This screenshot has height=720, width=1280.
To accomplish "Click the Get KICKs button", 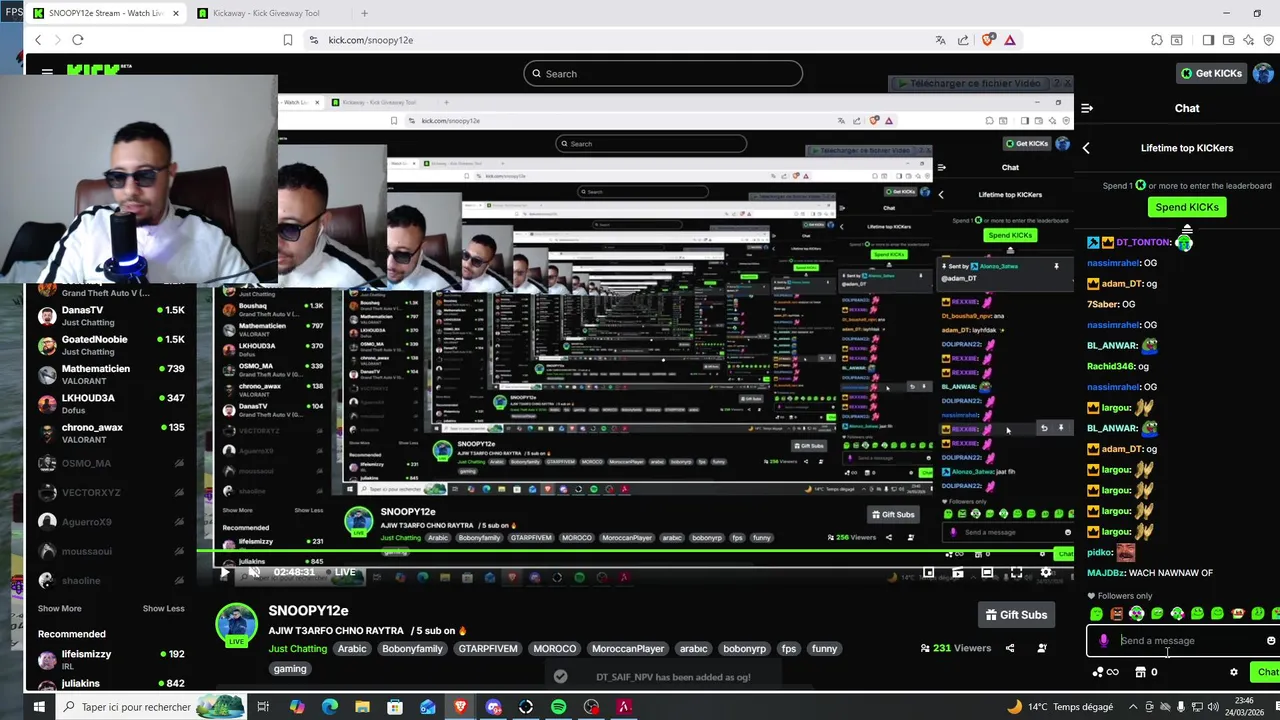I will pyautogui.click(x=1211, y=73).
